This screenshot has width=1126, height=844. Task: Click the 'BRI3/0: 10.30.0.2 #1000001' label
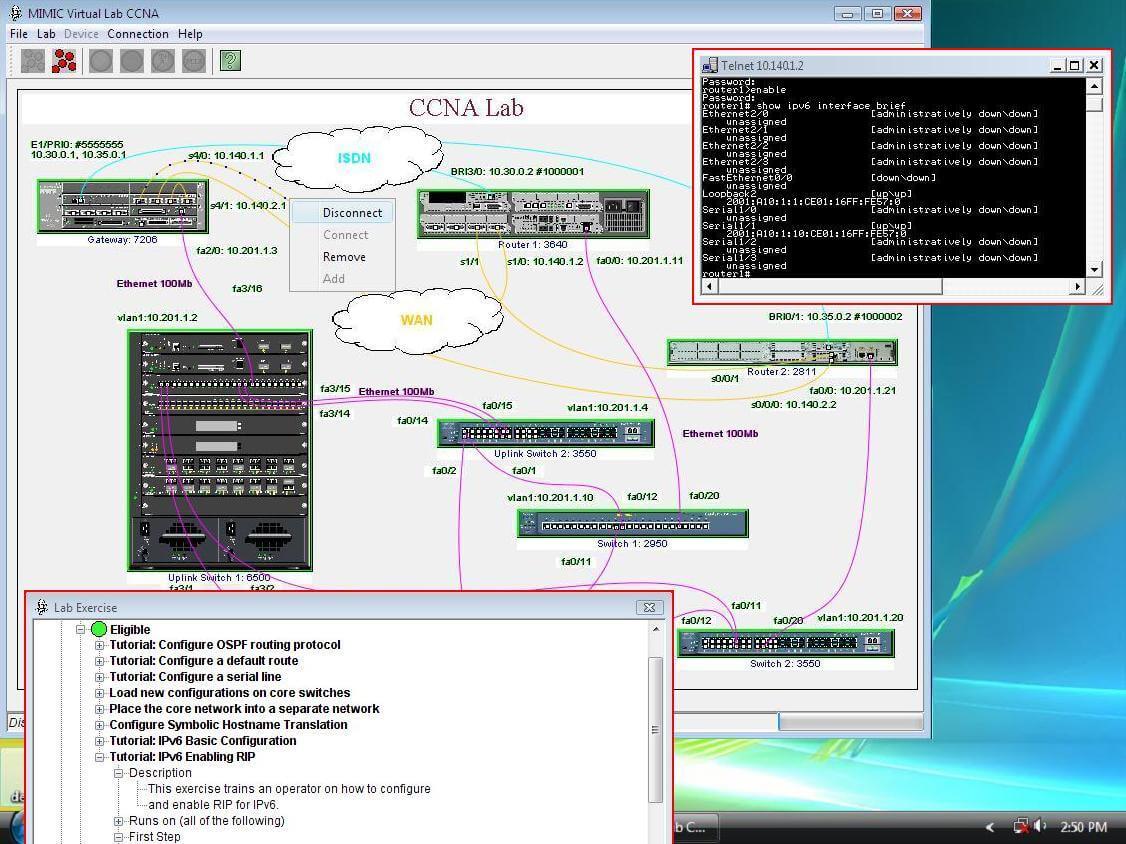point(517,171)
